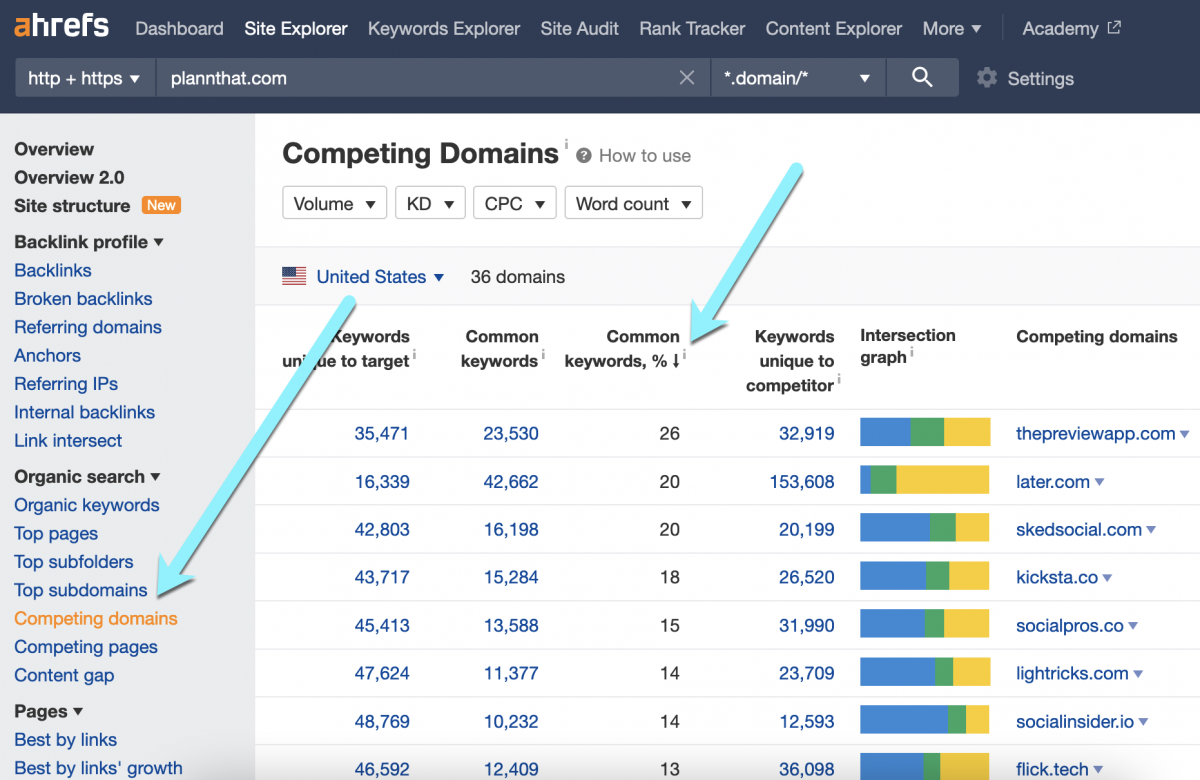The height and width of the screenshot is (780, 1200).
Task: Open Academy via the external-link icon
Action: [1113, 28]
